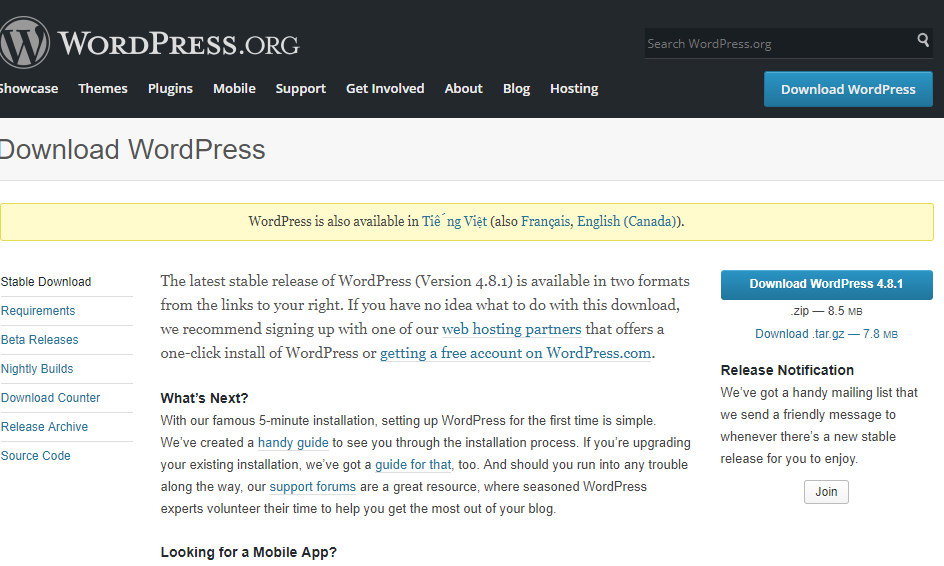The image size is (944, 566).
Task: Open the Tiếng Việt language link
Action: 454,221
